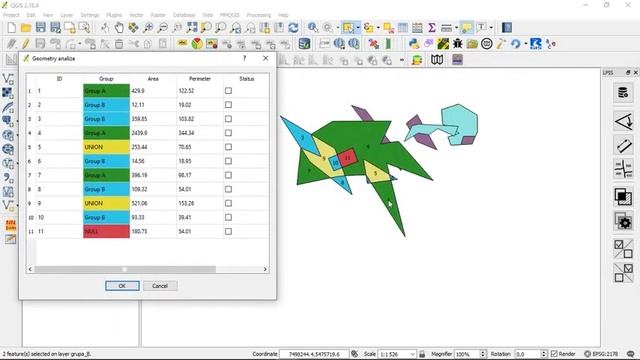Click the yellow UNION group cell in row 5

click(107, 147)
